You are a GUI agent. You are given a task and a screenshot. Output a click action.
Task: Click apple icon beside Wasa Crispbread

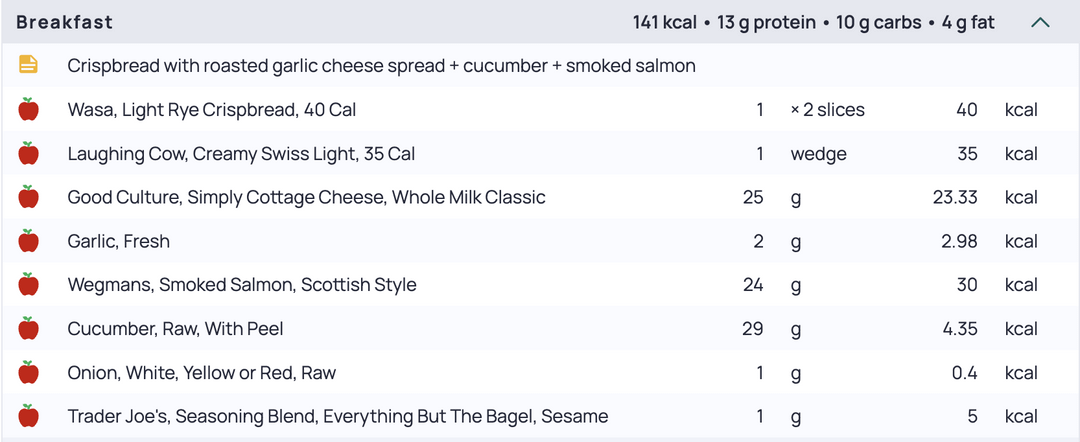pos(28,109)
